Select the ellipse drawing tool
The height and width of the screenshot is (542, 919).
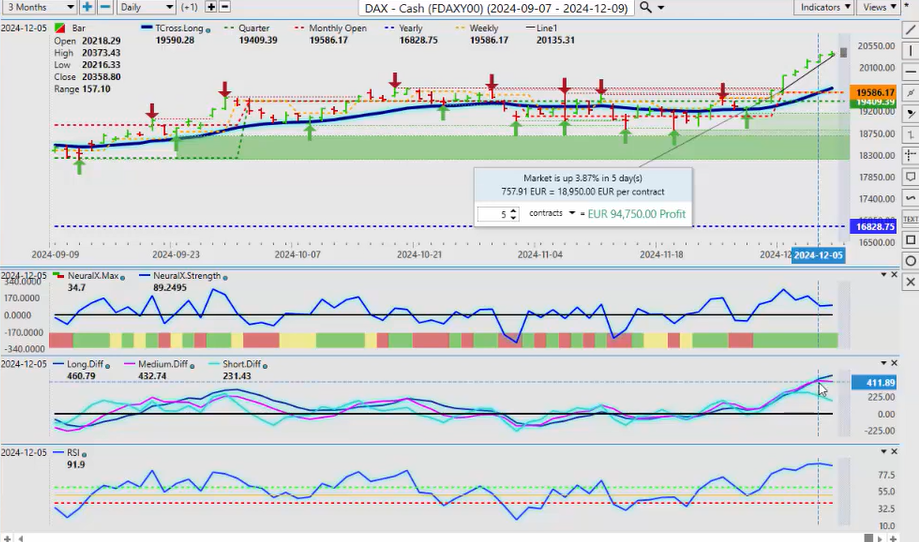tap(910, 261)
